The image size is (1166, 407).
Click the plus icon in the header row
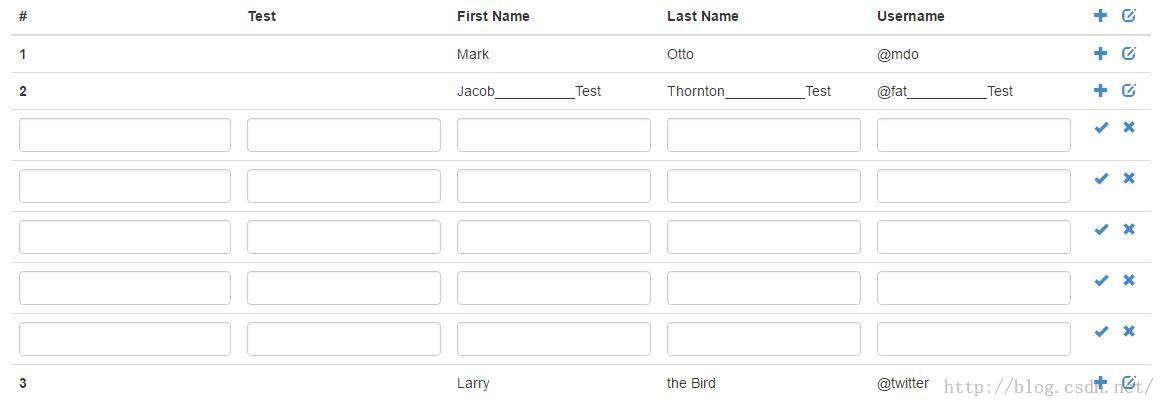[1100, 16]
